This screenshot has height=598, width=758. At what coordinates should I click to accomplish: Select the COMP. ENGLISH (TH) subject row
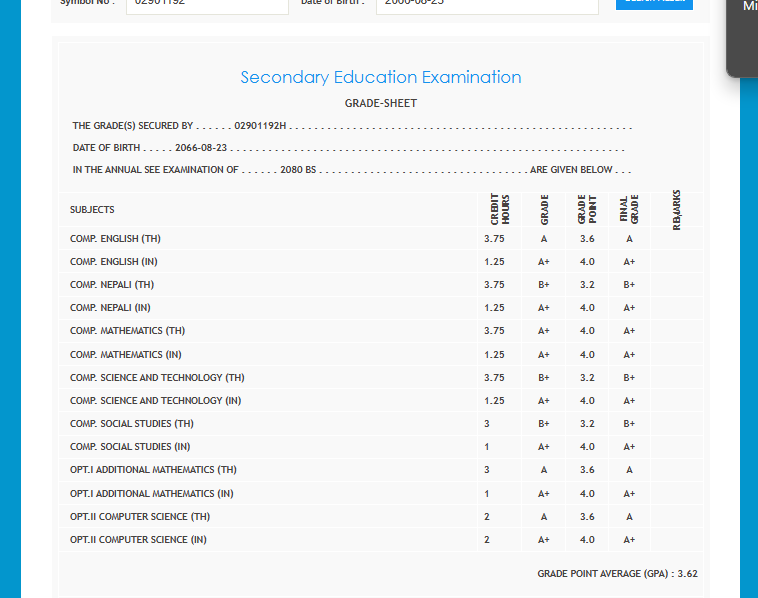click(x=115, y=239)
